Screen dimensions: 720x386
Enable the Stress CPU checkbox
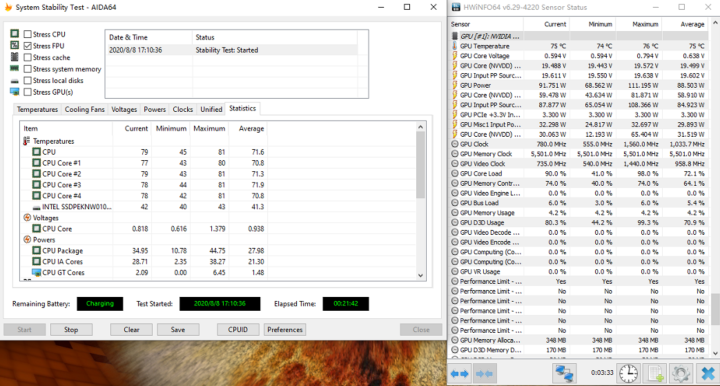(x=28, y=34)
